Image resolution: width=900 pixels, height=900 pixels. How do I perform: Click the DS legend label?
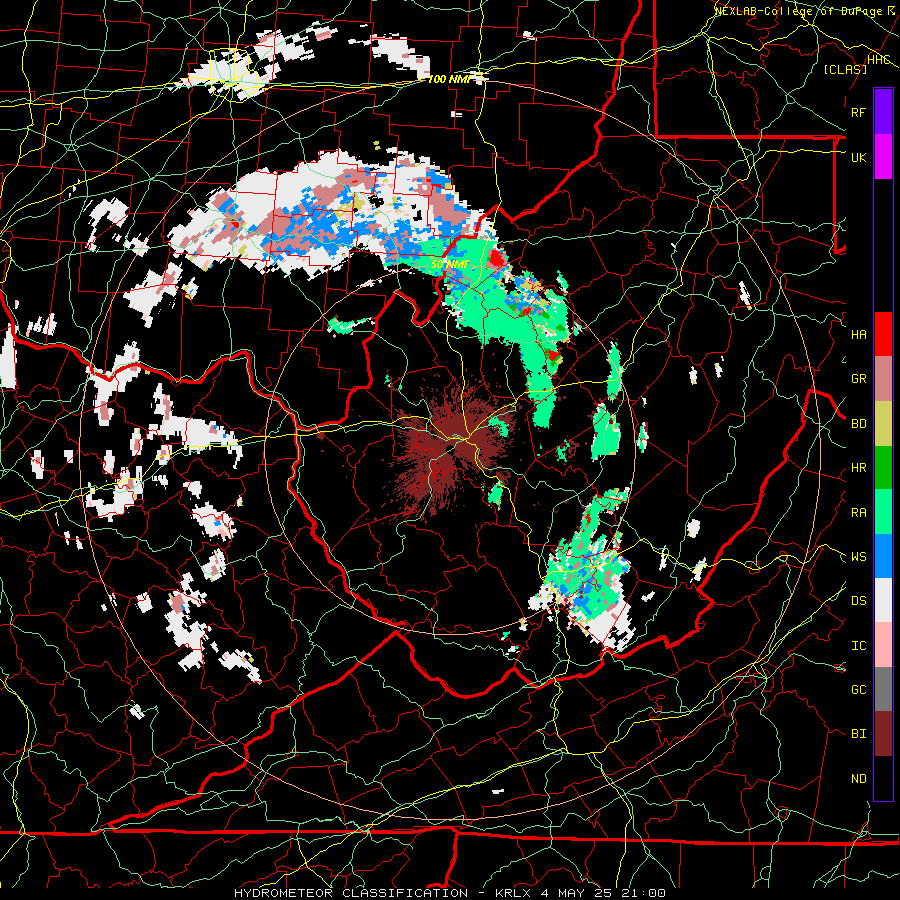pos(858,601)
